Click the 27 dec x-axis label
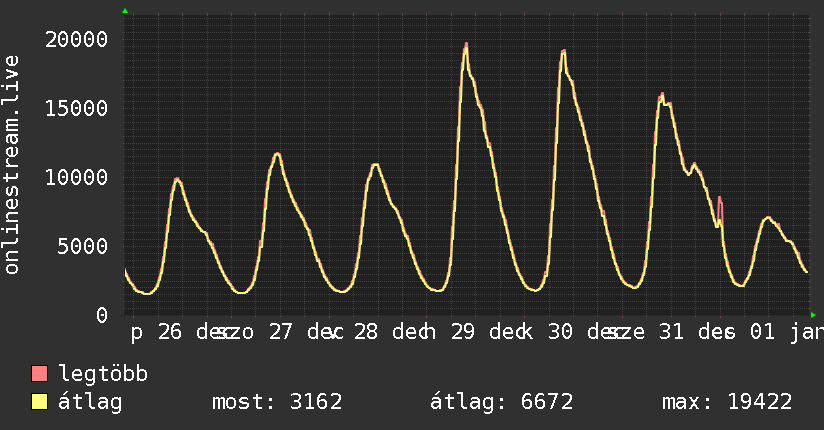This screenshot has height=430, width=824. click(306, 332)
